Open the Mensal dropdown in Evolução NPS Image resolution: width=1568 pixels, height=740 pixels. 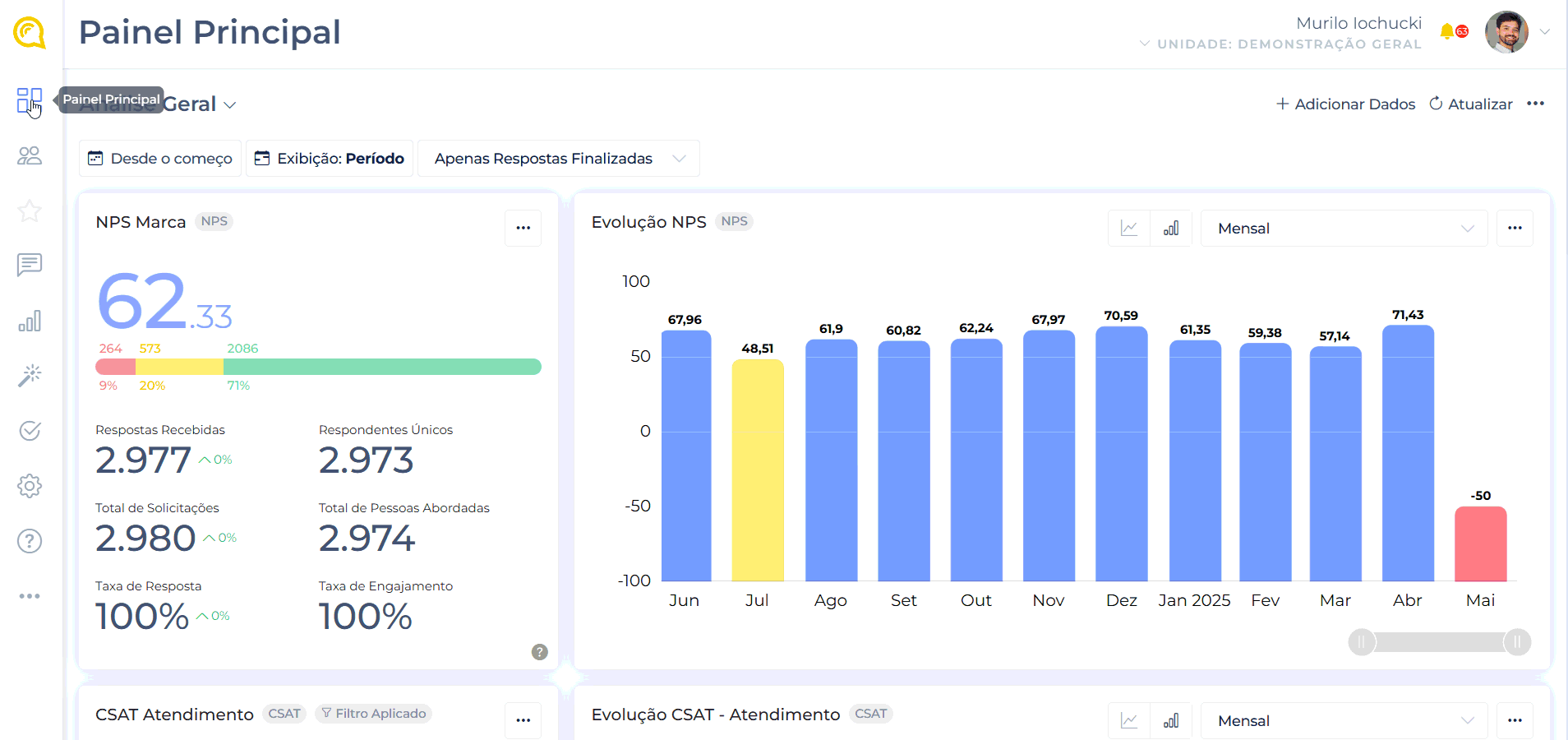[x=1344, y=229]
